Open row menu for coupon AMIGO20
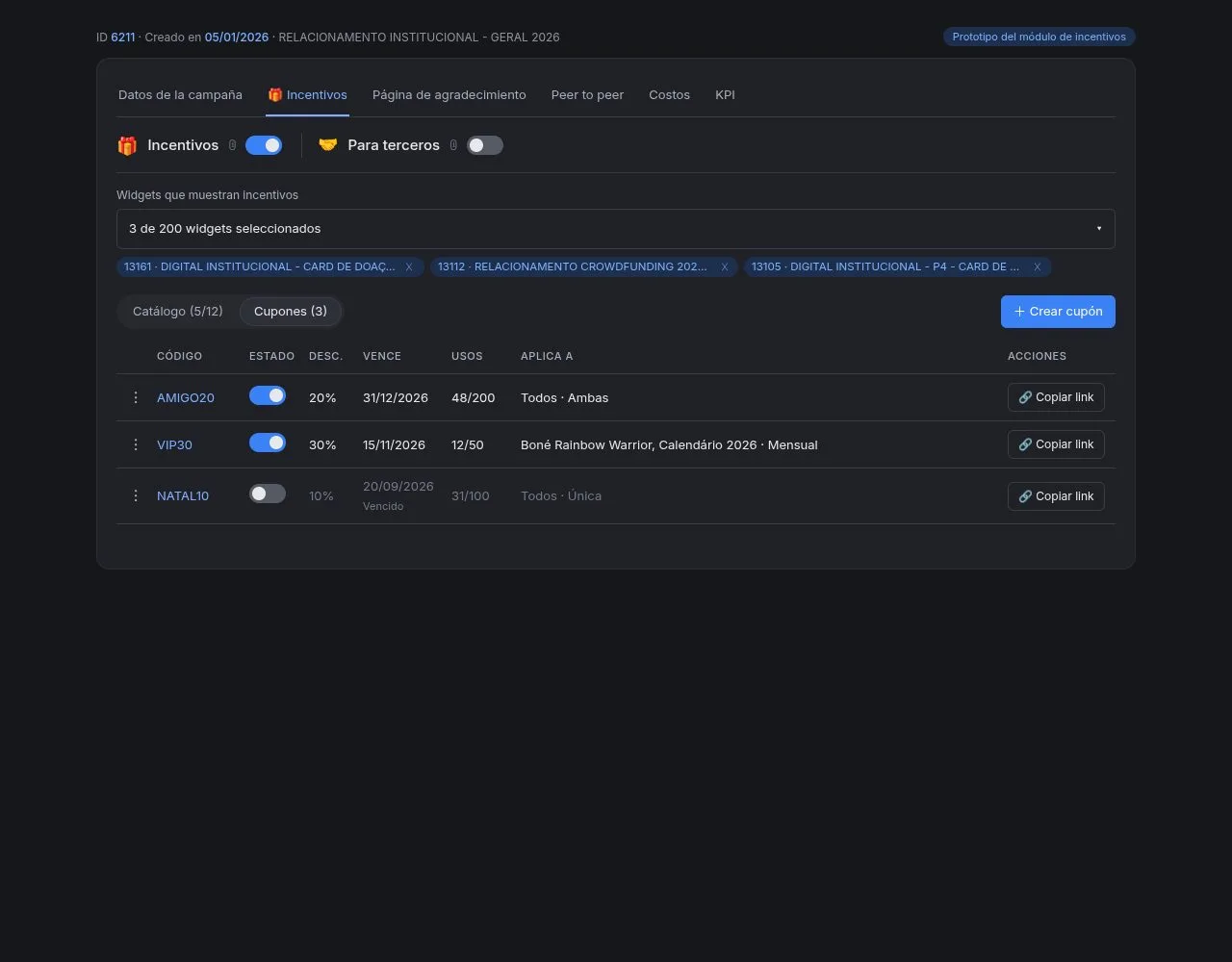Screen dimensions: 1232x962 point(136,397)
